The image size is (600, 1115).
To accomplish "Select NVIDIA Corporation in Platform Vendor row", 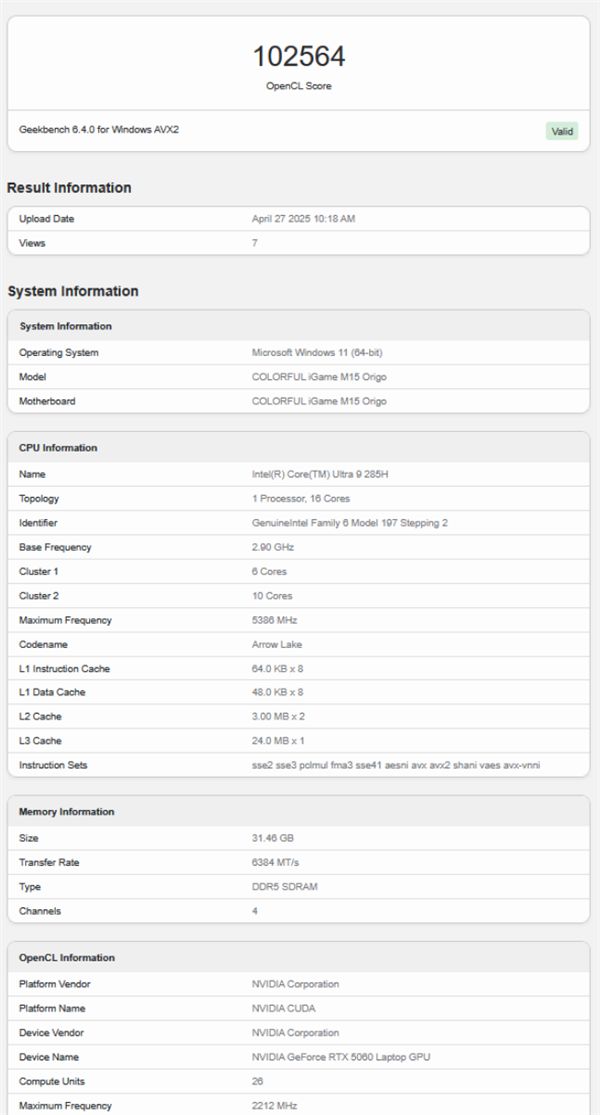I will coord(295,984).
